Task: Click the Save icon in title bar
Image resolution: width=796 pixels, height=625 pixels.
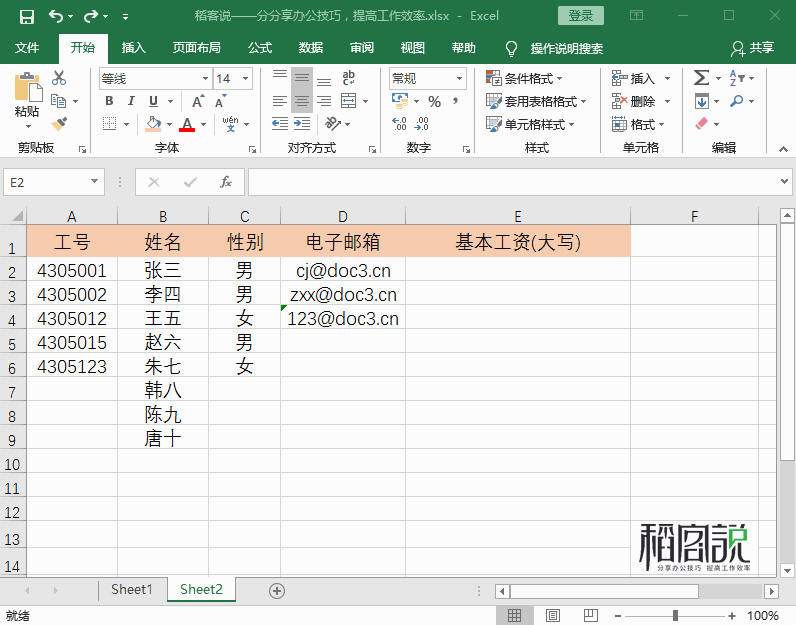Action: coord(26,17)
